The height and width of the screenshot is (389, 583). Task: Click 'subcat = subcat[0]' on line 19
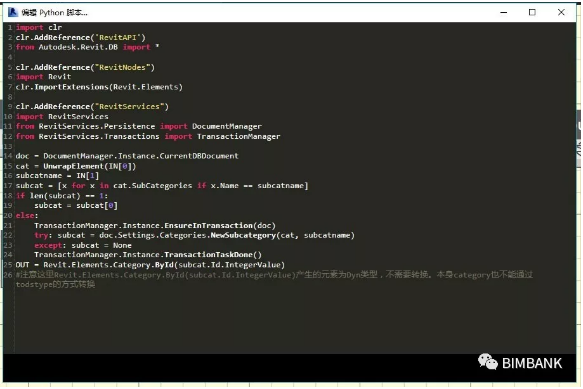point(76,206)
